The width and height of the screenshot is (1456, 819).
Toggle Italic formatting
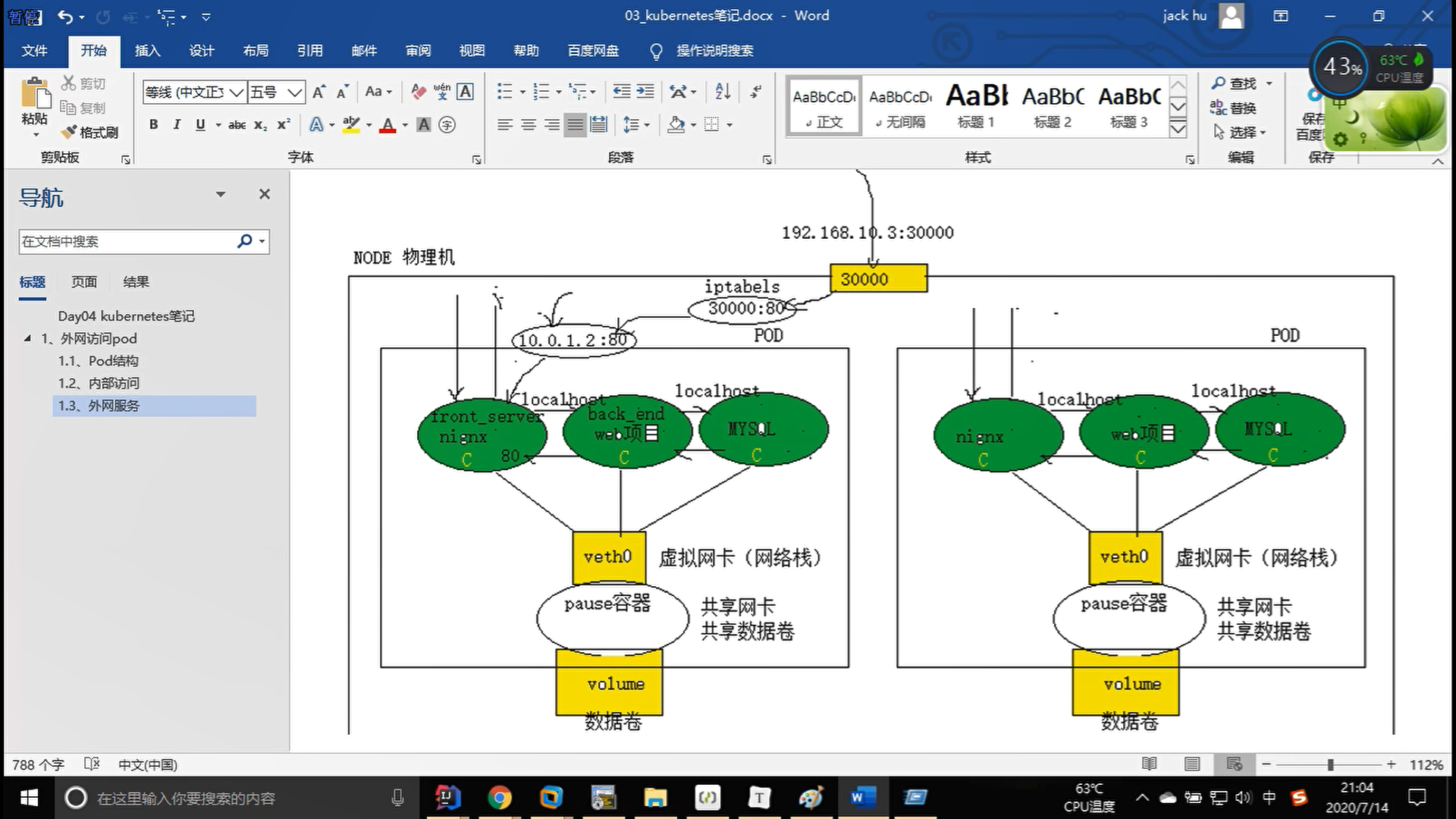pyautogui.click(x=177, y=124)
